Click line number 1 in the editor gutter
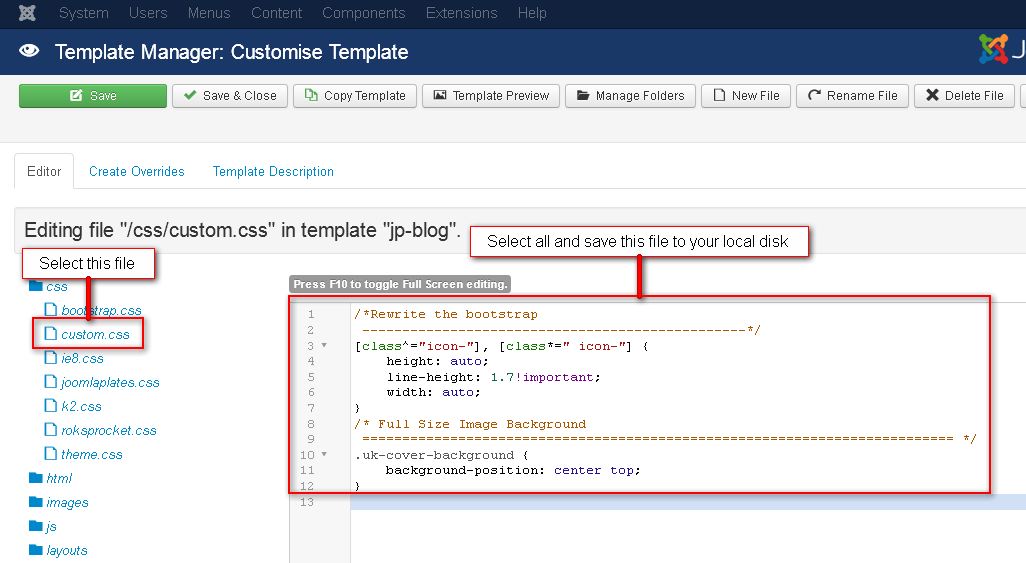This screenshot has width=1026, height=563. click(311, 314)
